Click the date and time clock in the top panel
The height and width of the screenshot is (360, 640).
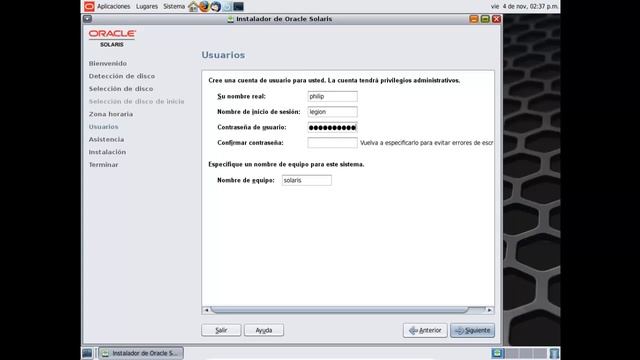click(x=524, y=6)
